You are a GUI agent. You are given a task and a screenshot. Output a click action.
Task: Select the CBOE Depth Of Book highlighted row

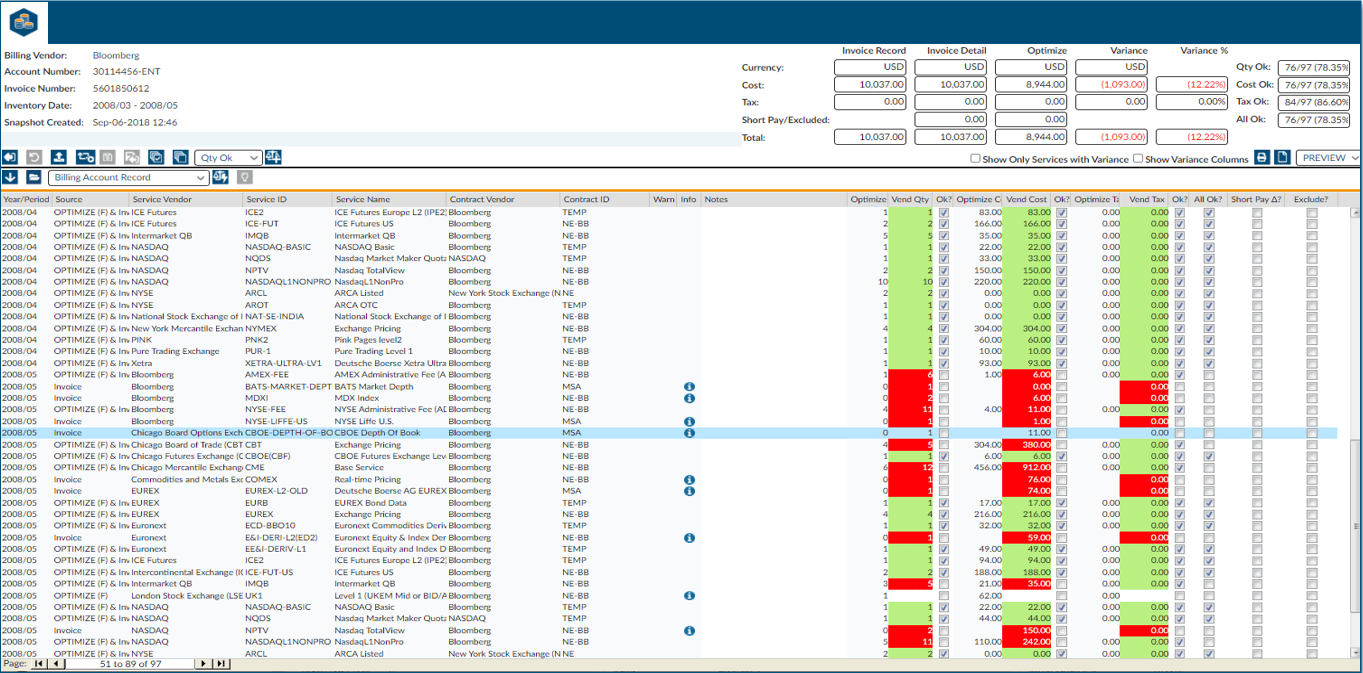click(x=668, y=433)
